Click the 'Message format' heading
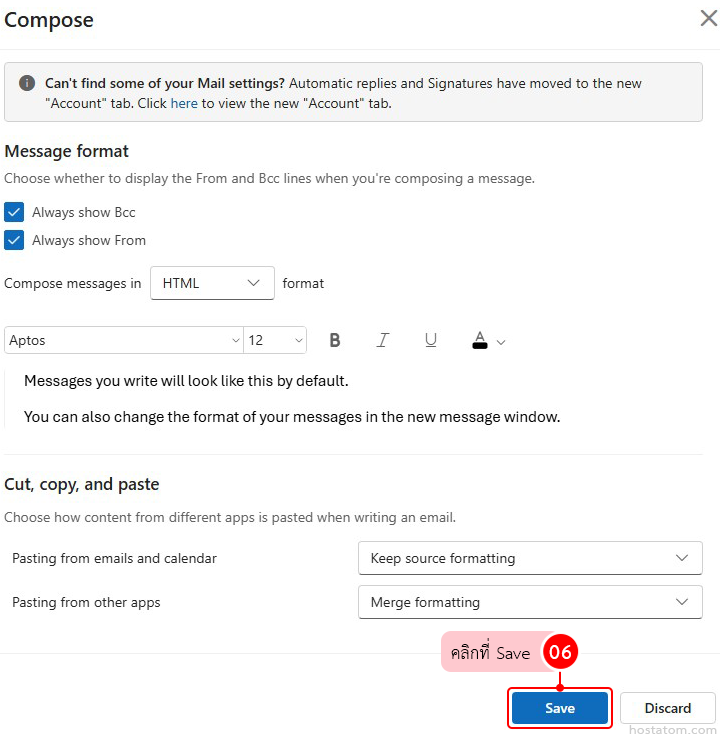The width and height of the screenshot is (720, 736). pyautogui.click(x=66, y=151)
